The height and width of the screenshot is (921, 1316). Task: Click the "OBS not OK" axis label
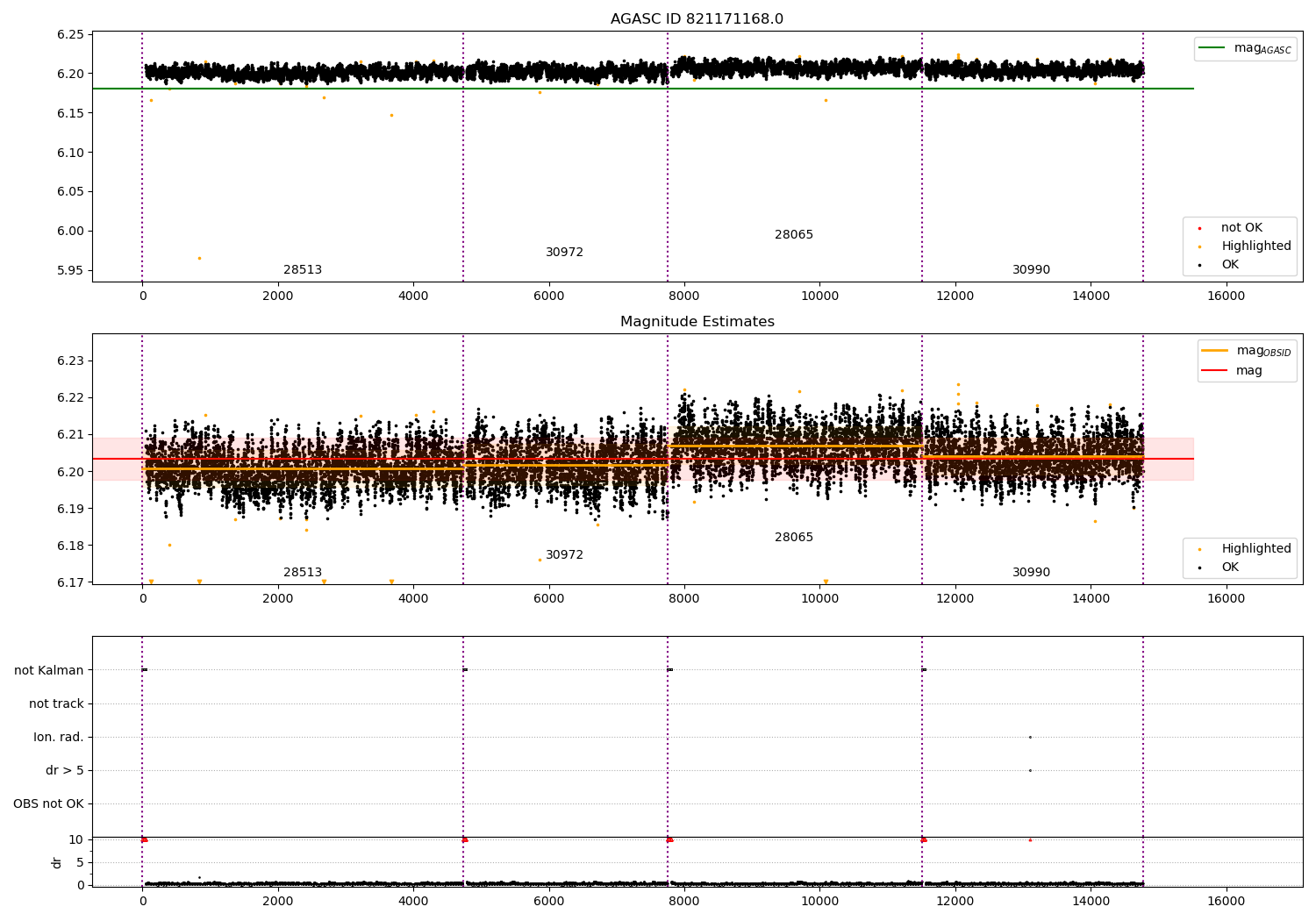tap(48, 804)
